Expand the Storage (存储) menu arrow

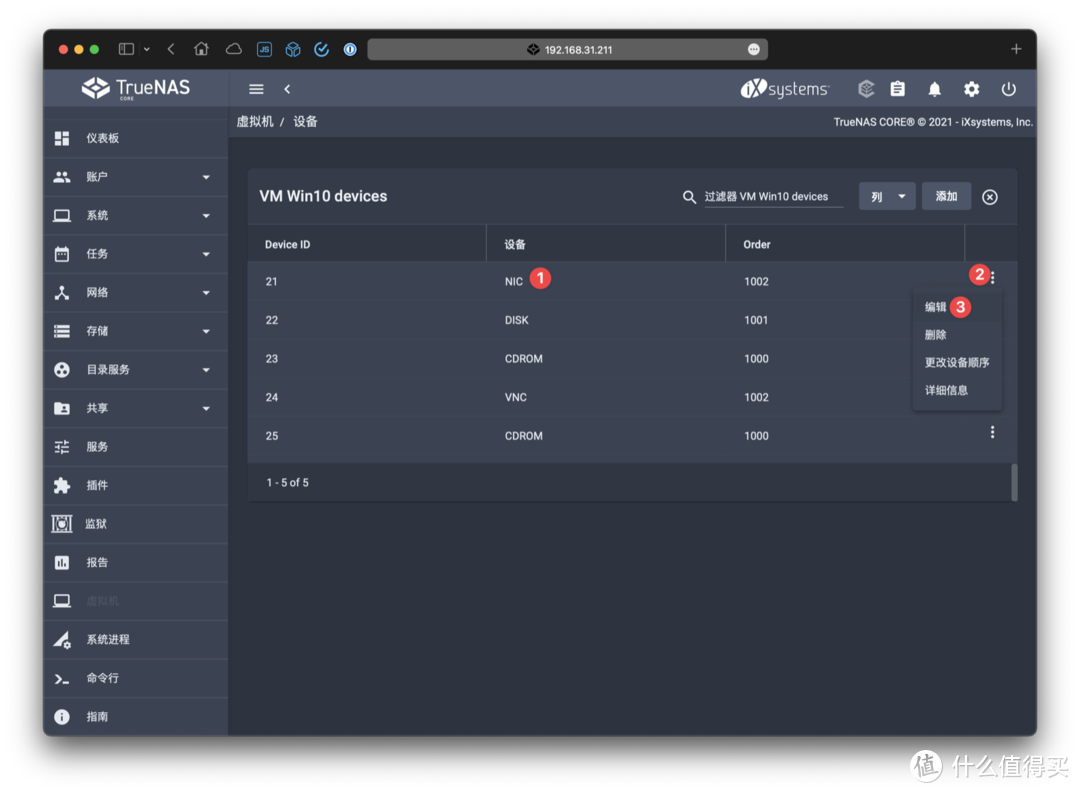206,332
